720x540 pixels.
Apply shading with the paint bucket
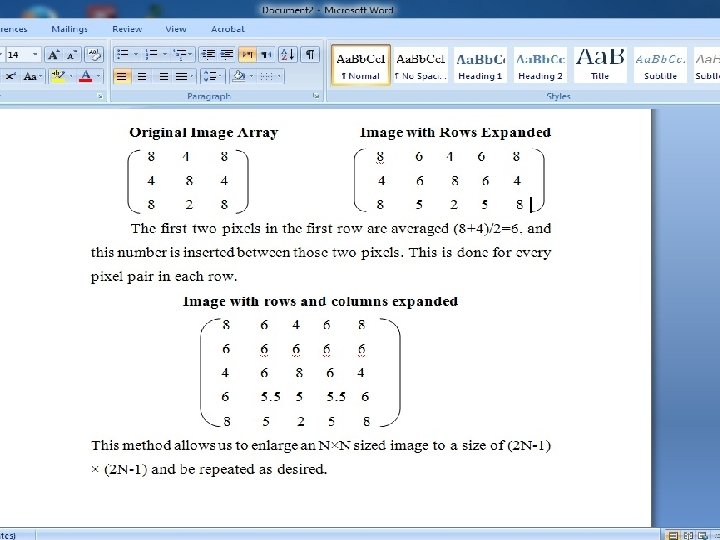[x=238, y=76]
